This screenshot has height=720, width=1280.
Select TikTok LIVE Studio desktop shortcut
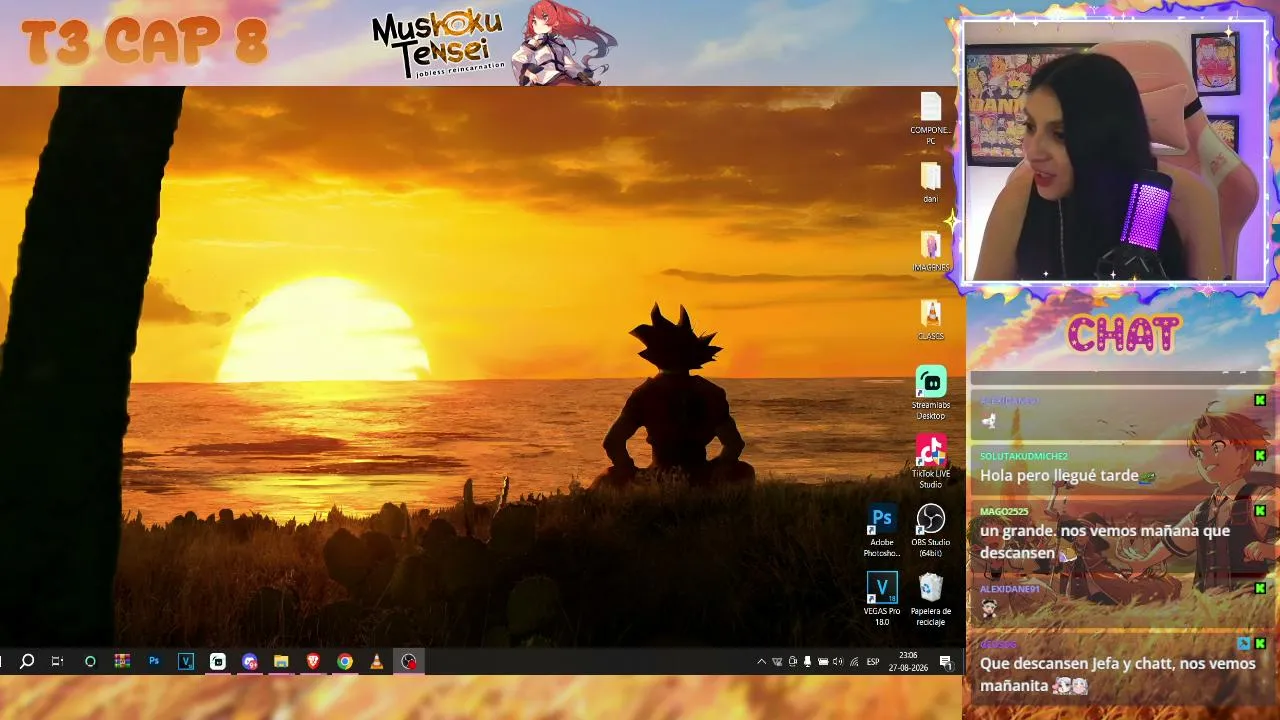coord(931,462)
